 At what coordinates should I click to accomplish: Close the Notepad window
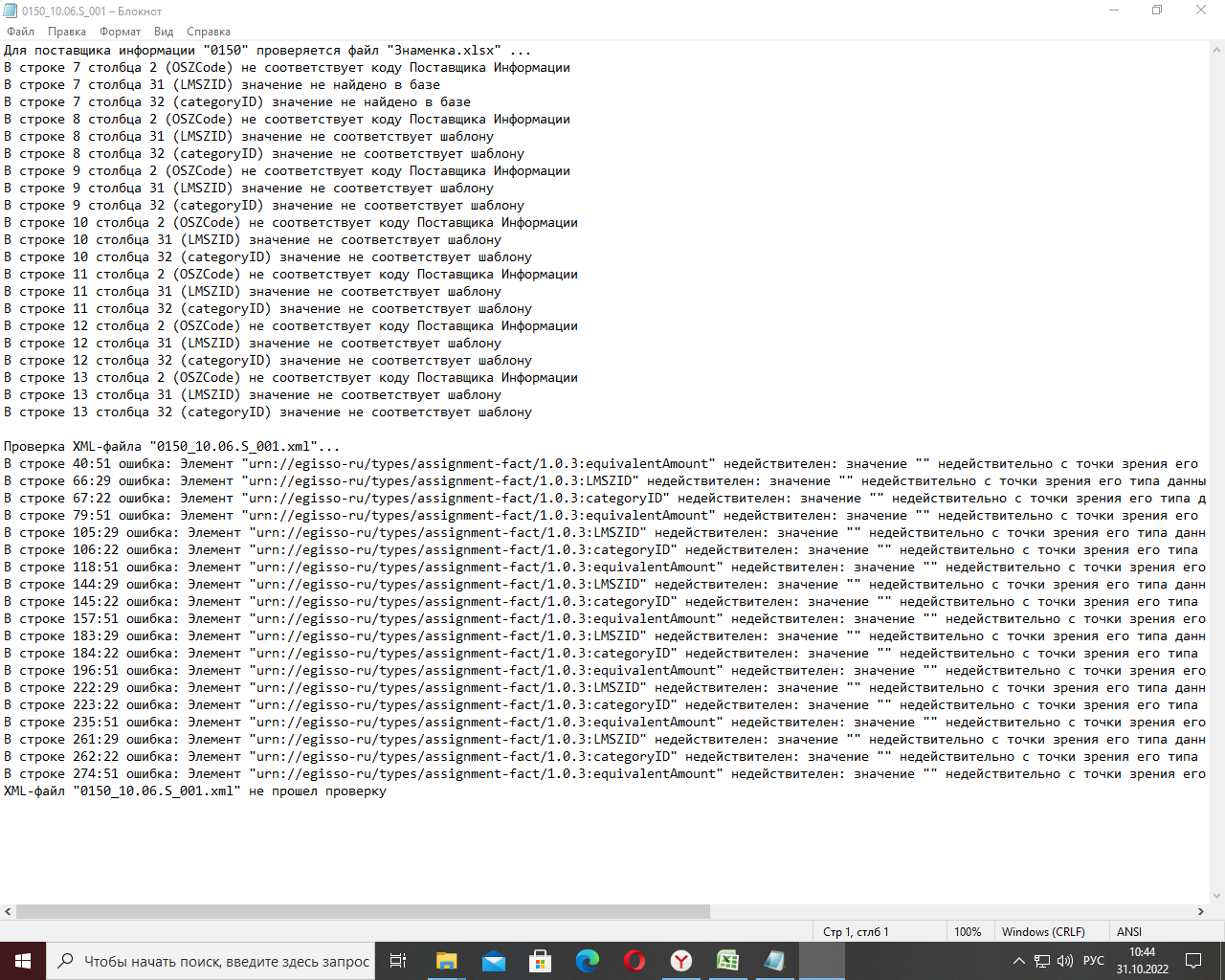(x=1201, y=11)
